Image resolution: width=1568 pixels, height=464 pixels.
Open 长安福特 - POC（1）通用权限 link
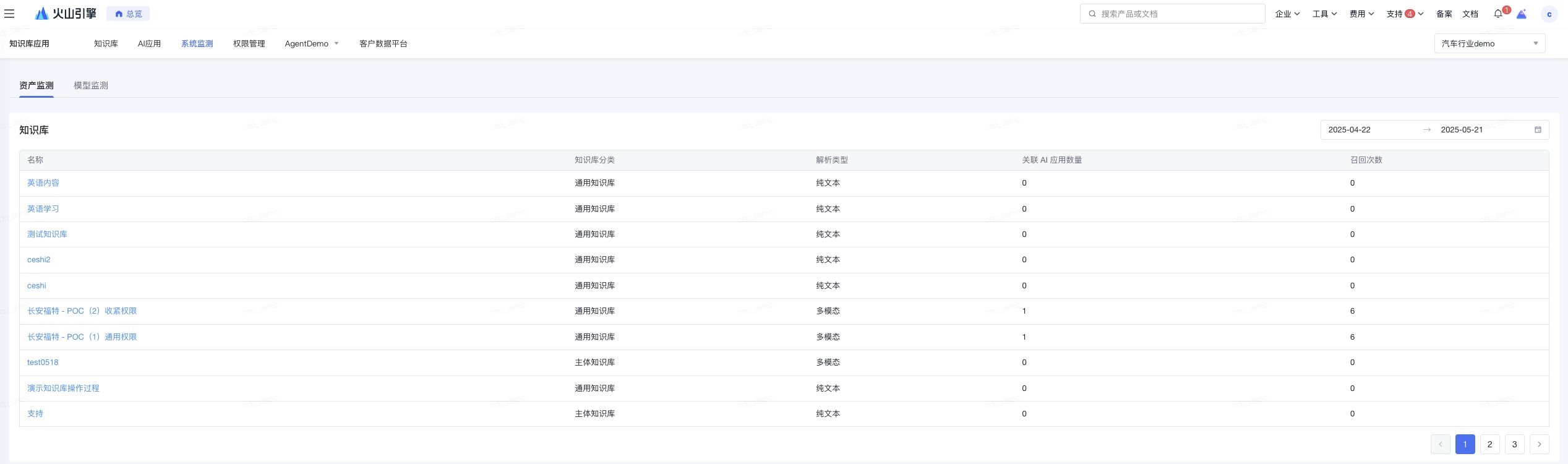click(x=82, y=337)
